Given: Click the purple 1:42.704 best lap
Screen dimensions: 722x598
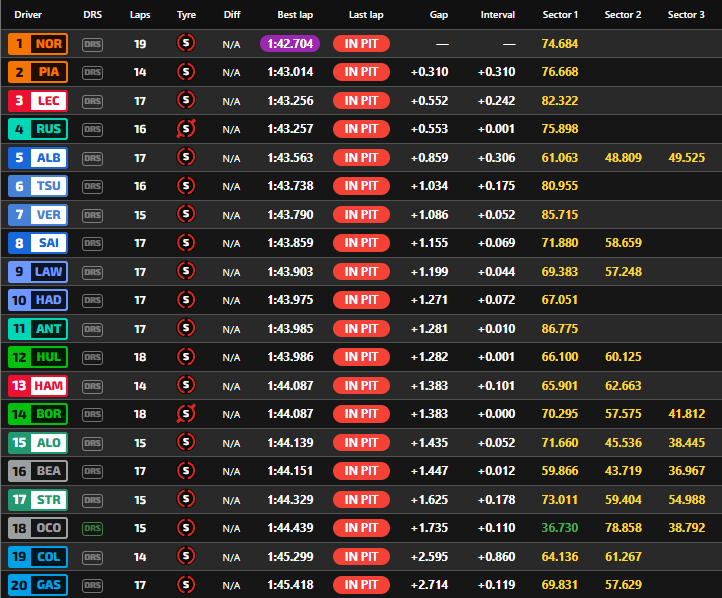Looking at the screenshot, I should [289, 43].
